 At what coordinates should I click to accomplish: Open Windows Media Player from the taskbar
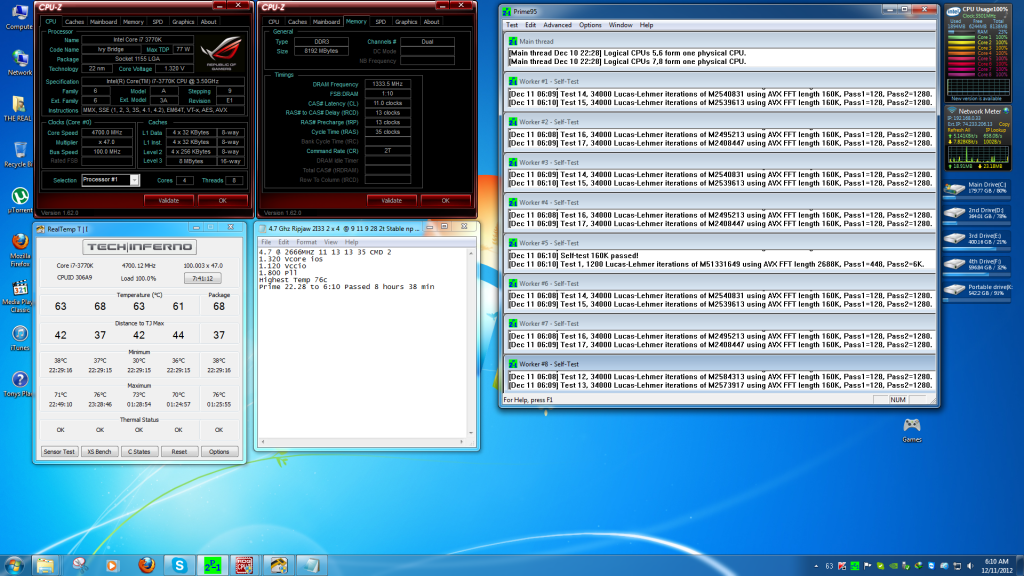(x=112, y=566)
